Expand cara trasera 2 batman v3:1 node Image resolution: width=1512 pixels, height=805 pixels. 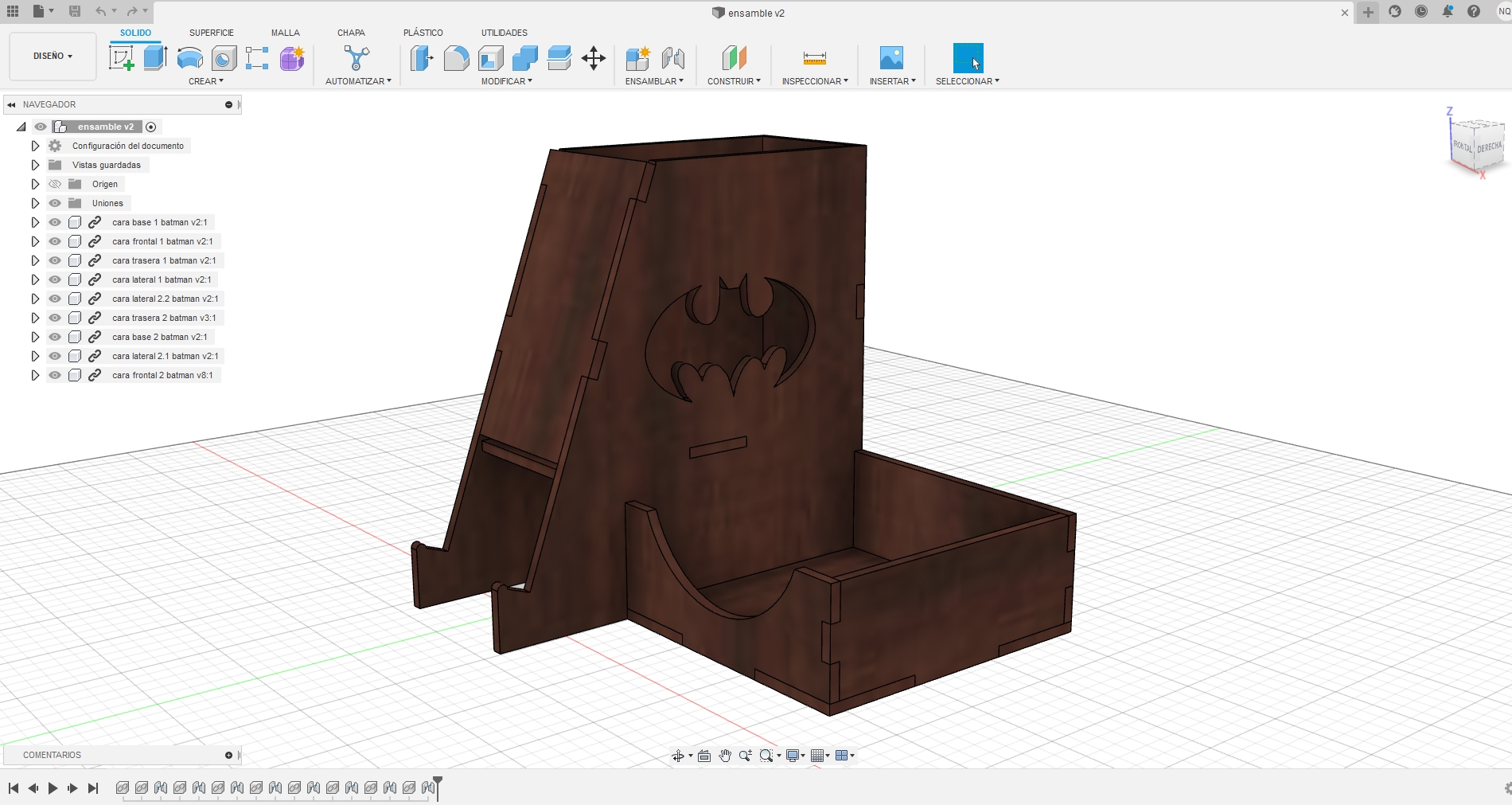coord(35,318)
